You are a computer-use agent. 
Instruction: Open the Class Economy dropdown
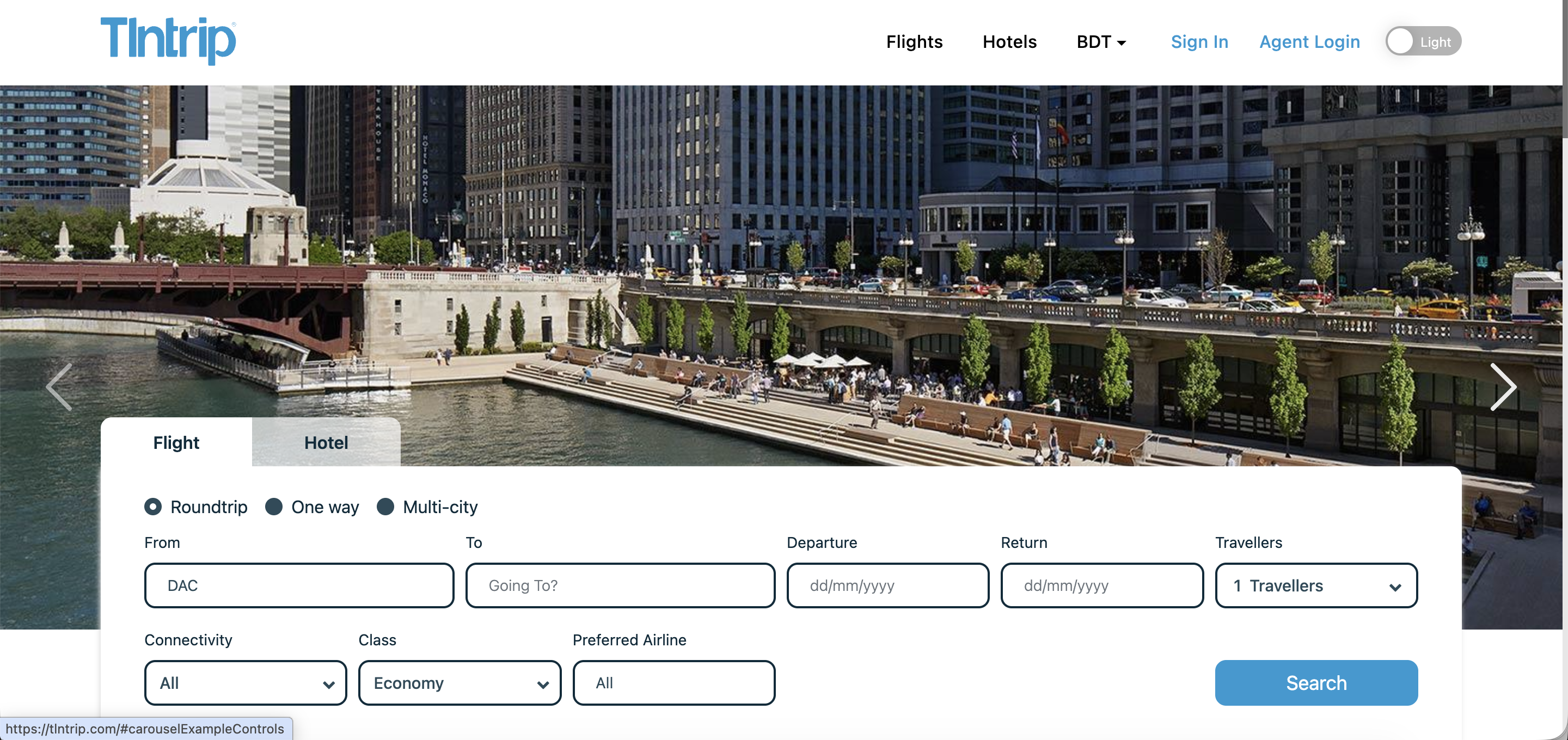click(x=460, y=683)
